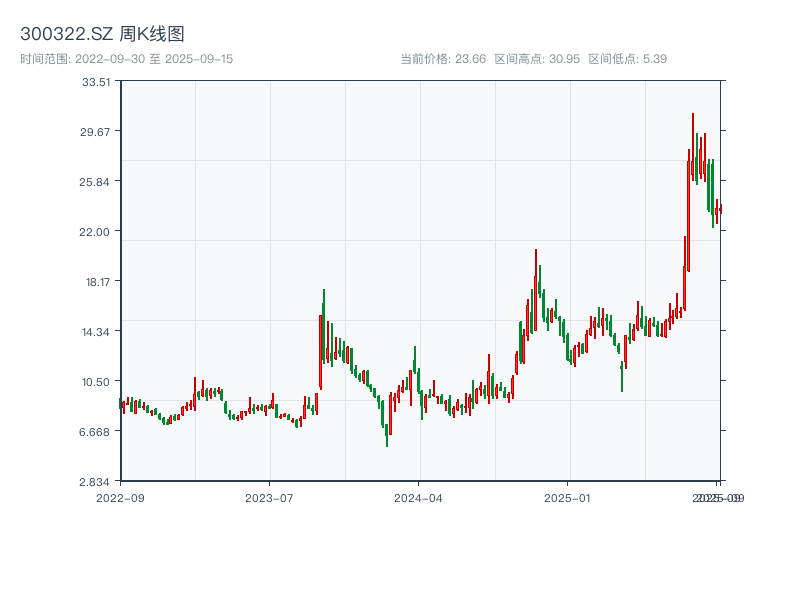Screen dimensions: 800x600
Task: Click the chart title 300322.SZ 周K线图
Action: [102, 34]
